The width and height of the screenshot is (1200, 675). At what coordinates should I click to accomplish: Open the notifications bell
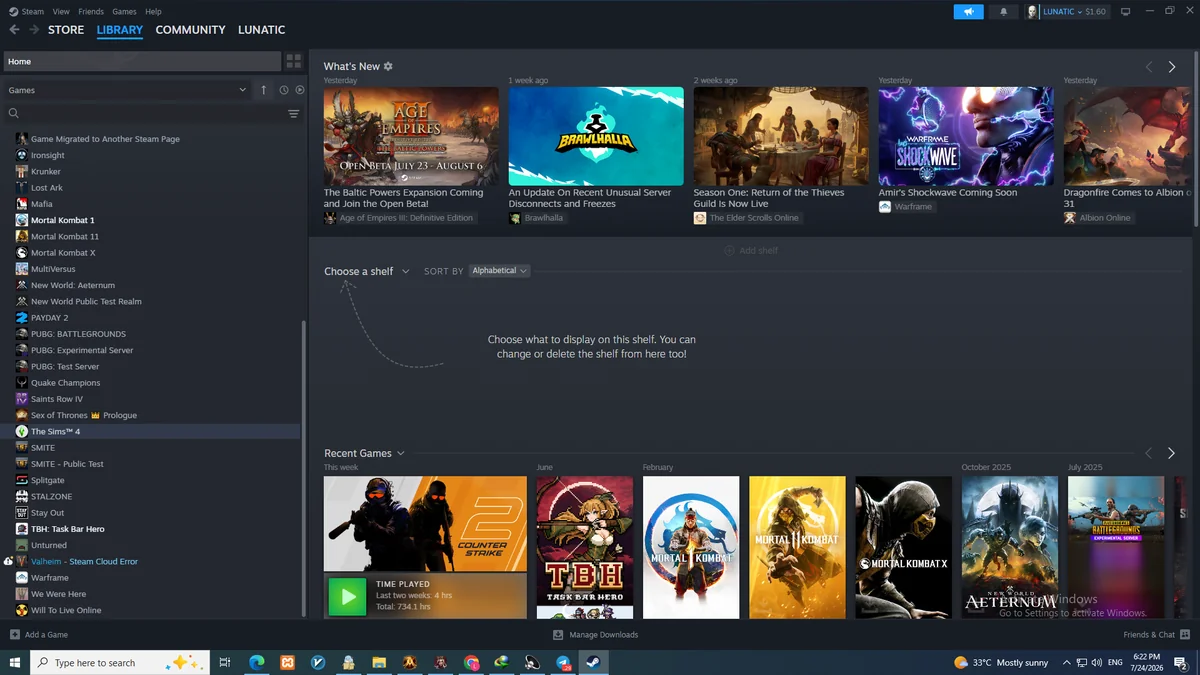1003,12
